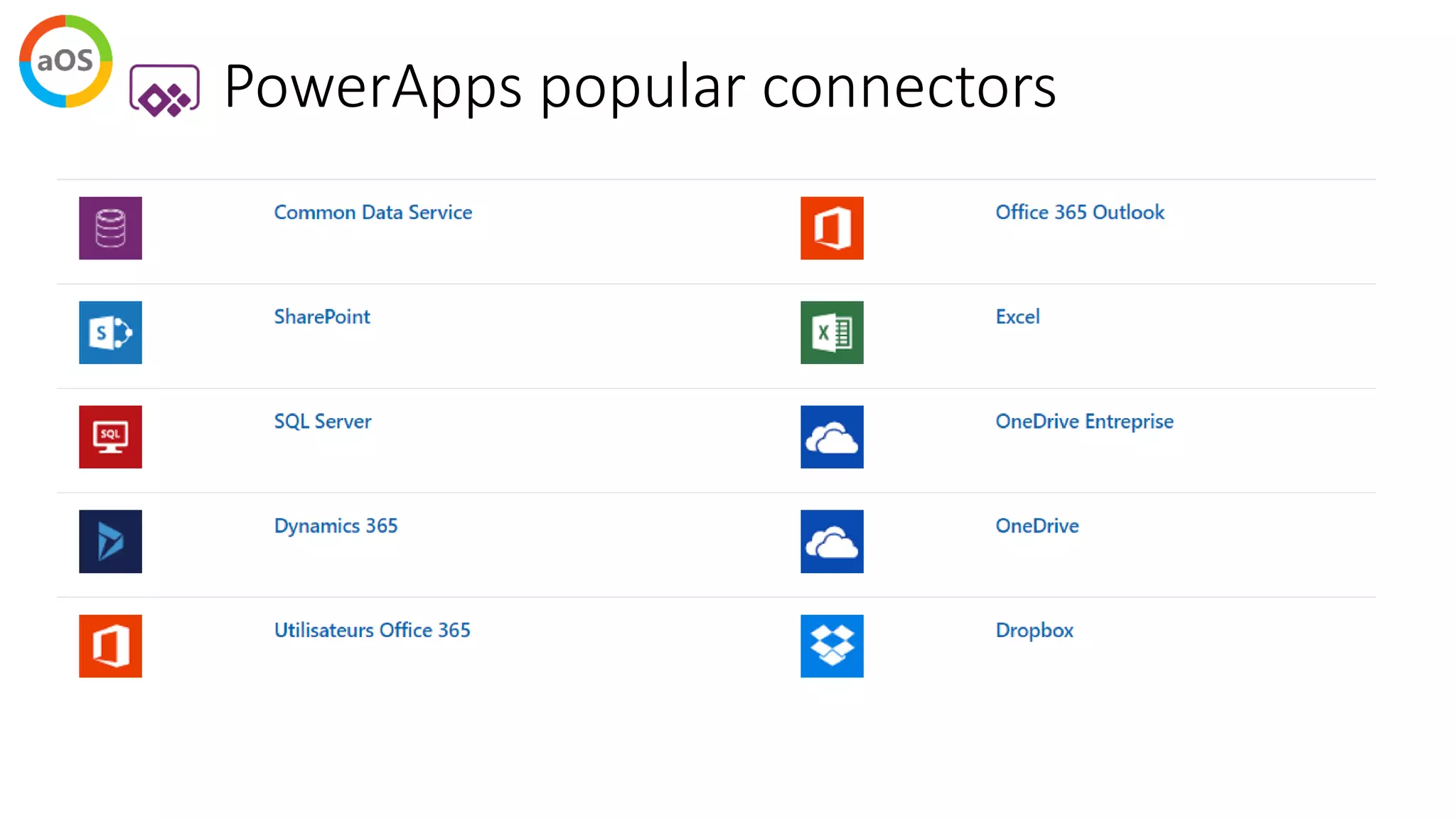Viewport: 1456px width, 819px height.
Task: Select the Common Data Service database icon
Action: 110,228
